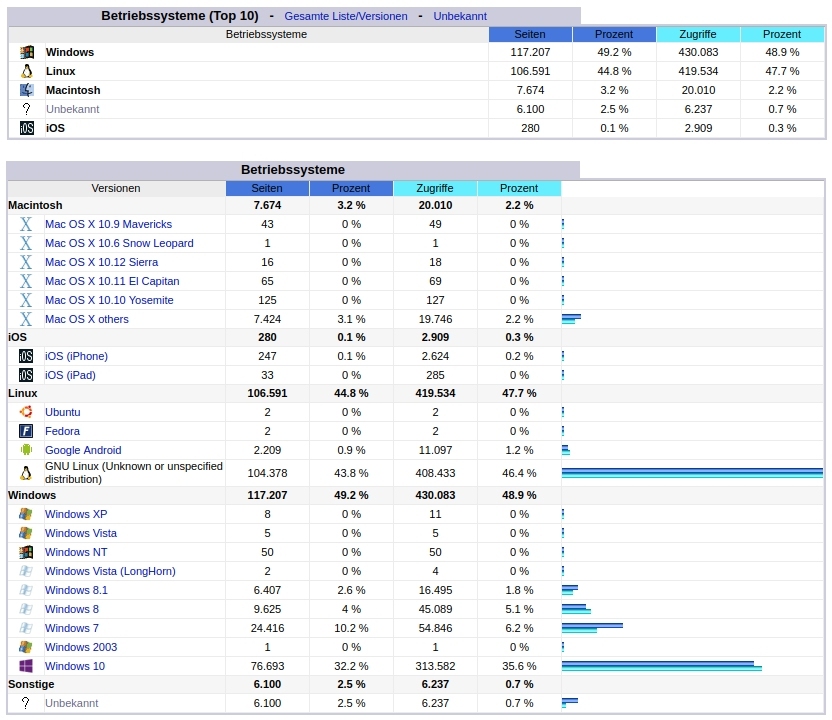
Task: Click the Linux penguin icon in Top 10 table
Action: point(27,71)
